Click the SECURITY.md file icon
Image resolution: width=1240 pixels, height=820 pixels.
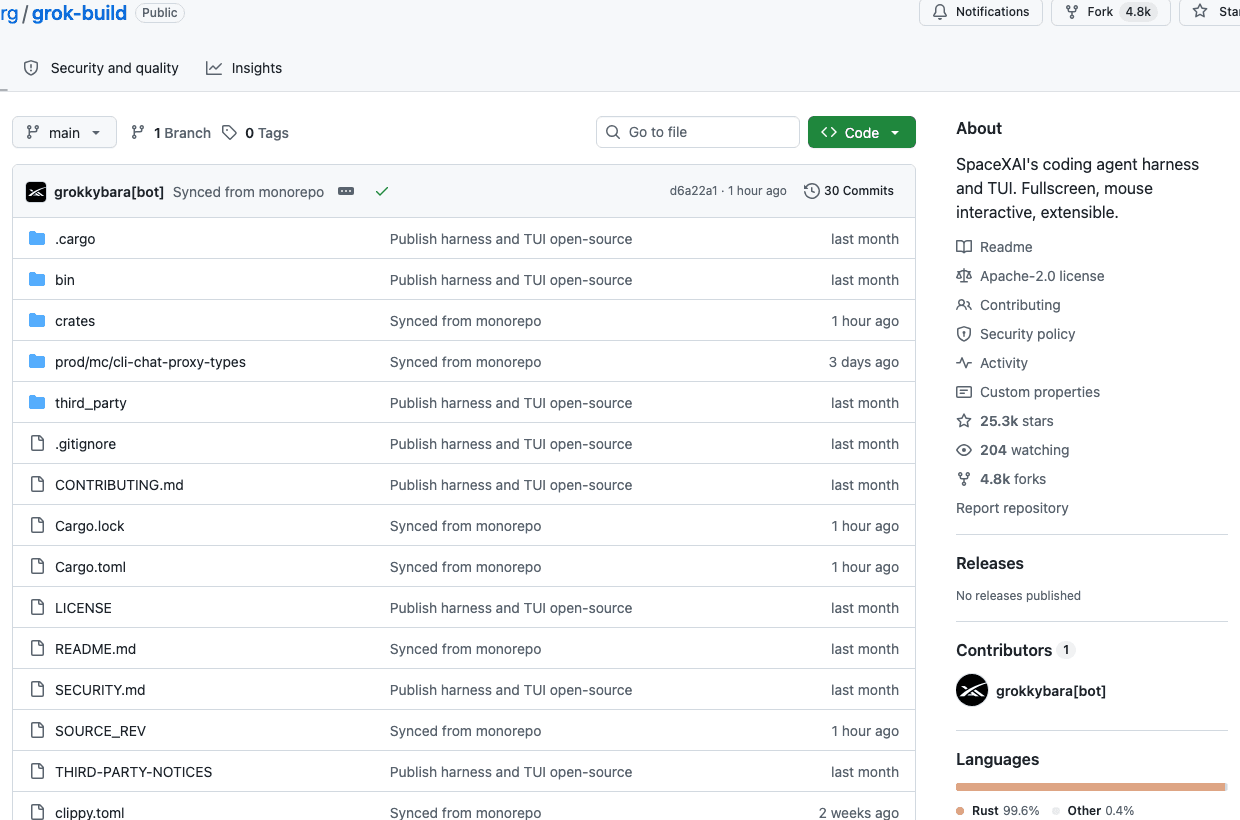click(37, 689)
